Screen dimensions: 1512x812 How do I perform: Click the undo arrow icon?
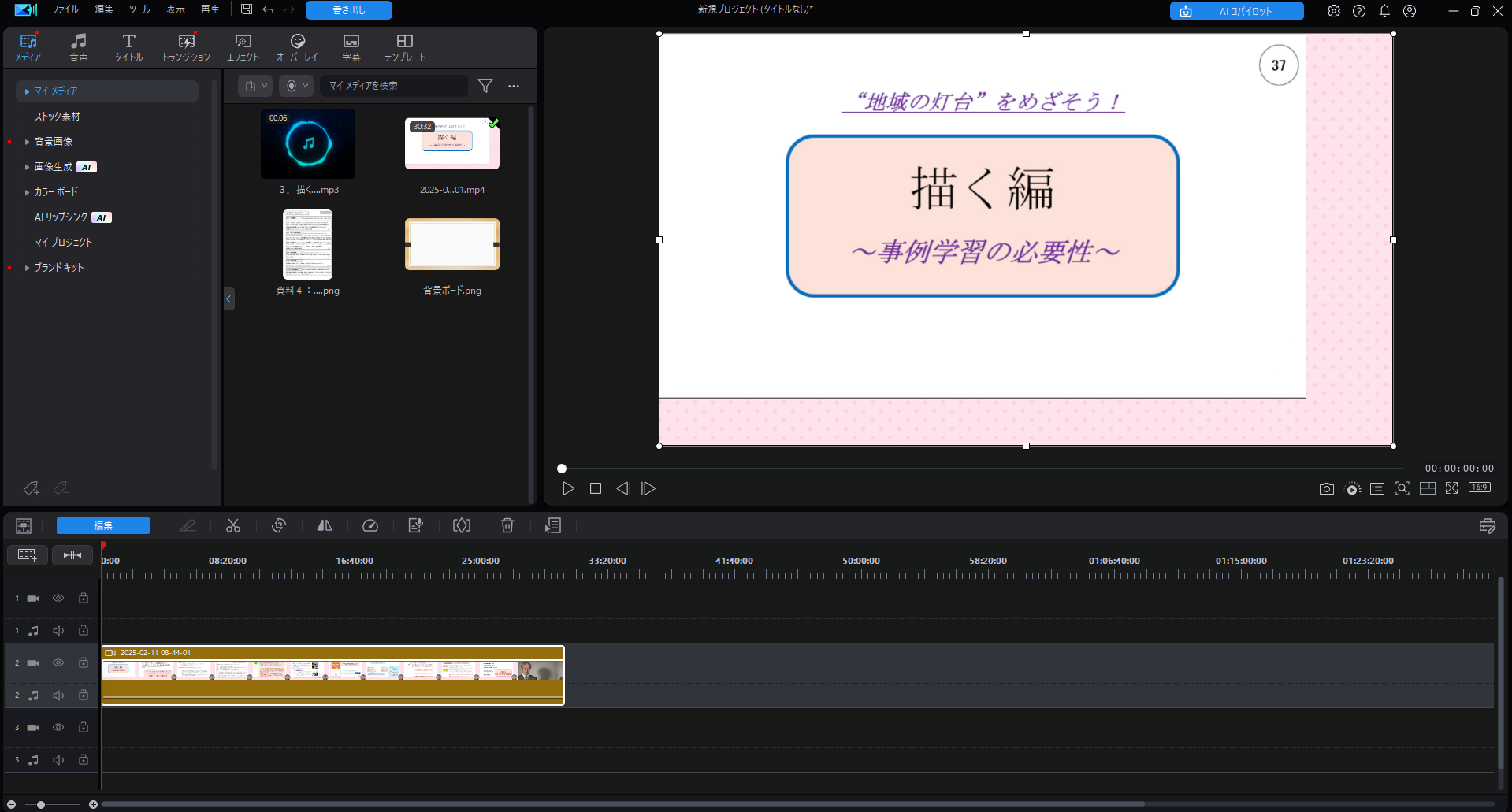tap(268, 9)
